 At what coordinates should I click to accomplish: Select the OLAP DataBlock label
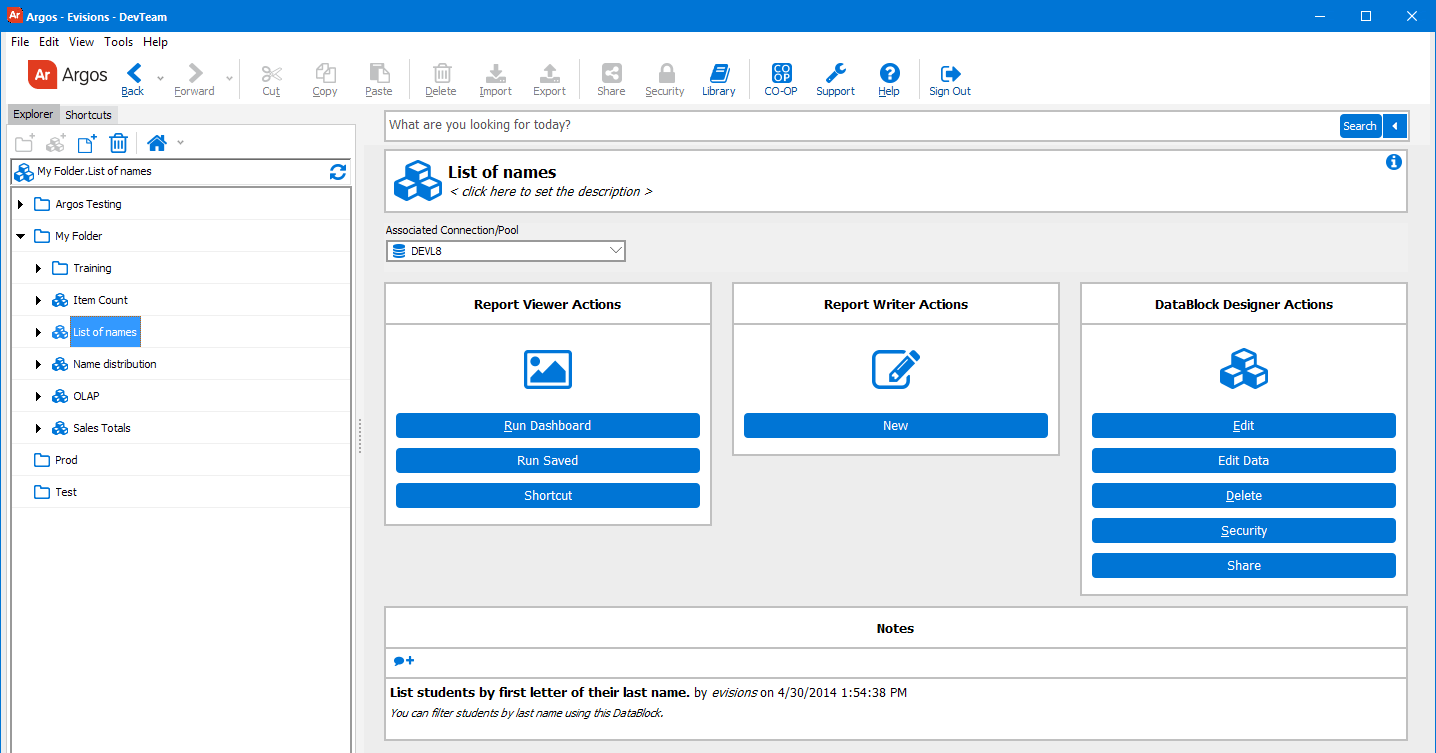tap(86, 396)
